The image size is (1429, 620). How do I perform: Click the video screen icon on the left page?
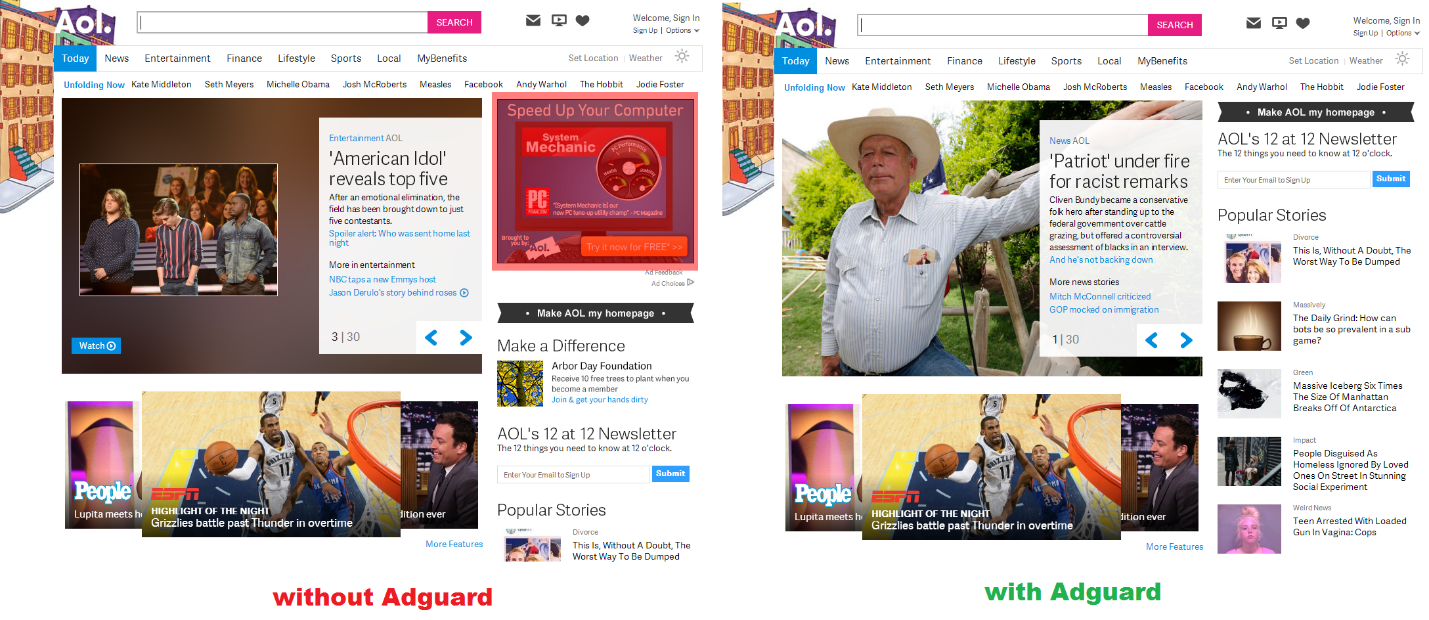559,21
